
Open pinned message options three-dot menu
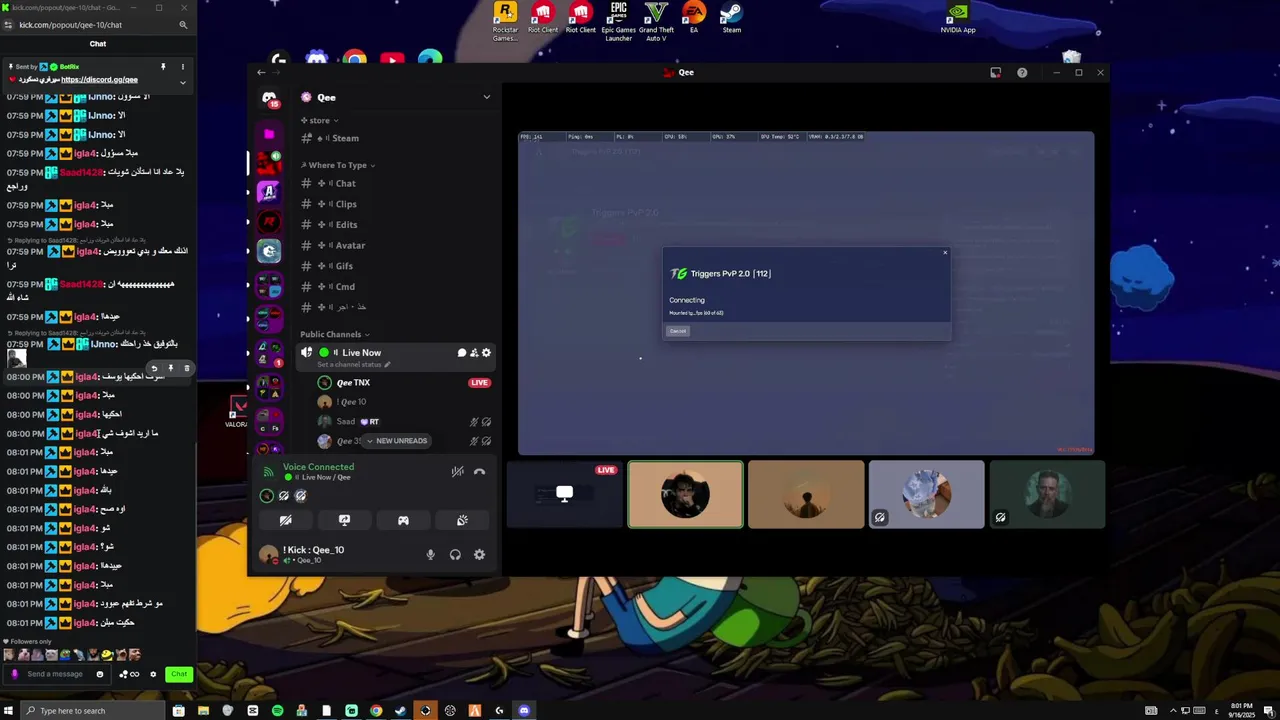tap(182, 67)
